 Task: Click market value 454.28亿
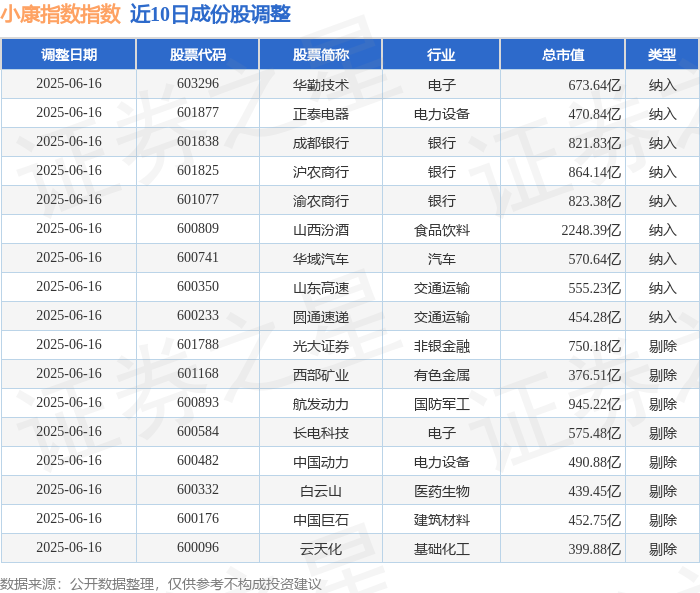[x=594, y=317]
